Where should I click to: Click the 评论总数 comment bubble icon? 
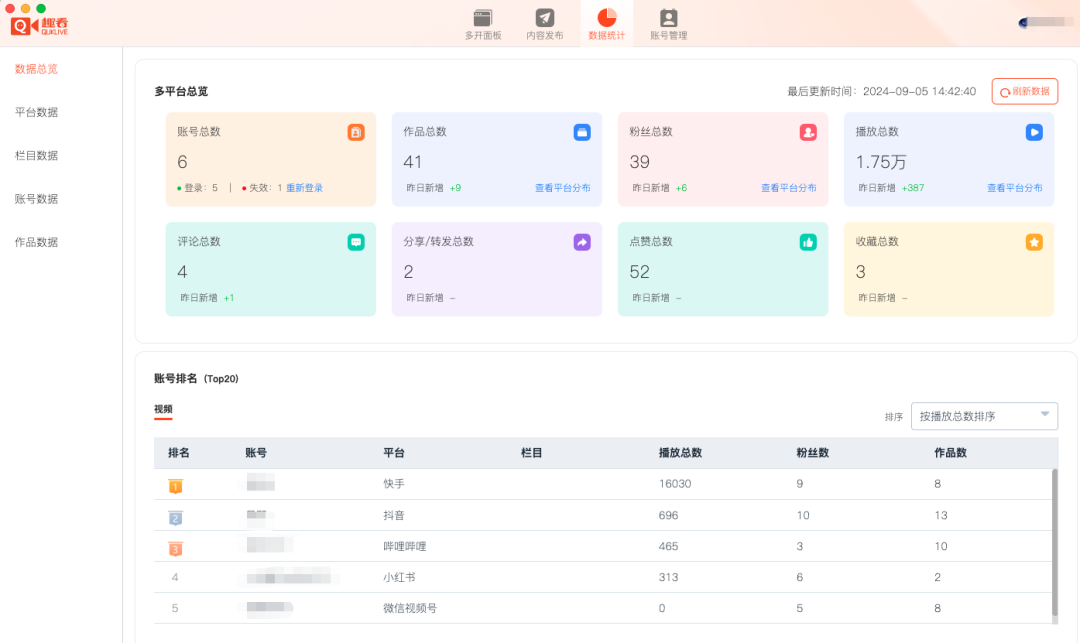[356, 242]
